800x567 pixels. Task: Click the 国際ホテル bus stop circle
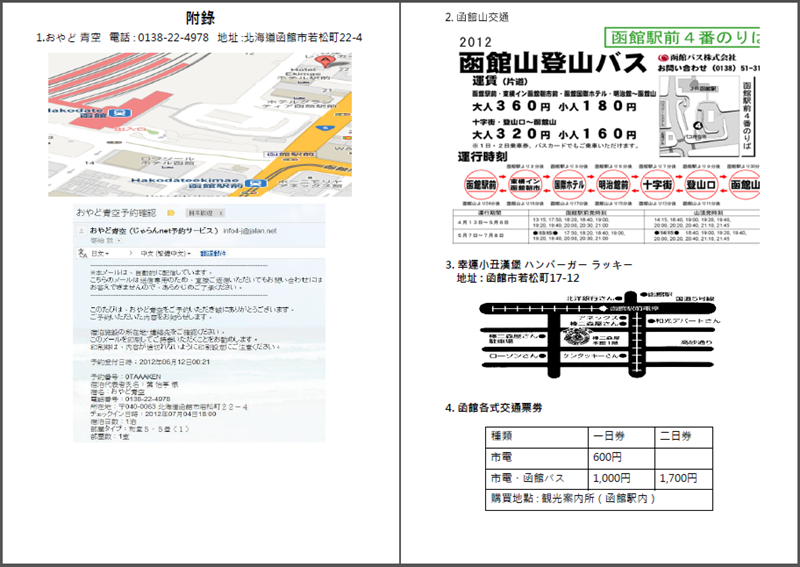[568, 185]
